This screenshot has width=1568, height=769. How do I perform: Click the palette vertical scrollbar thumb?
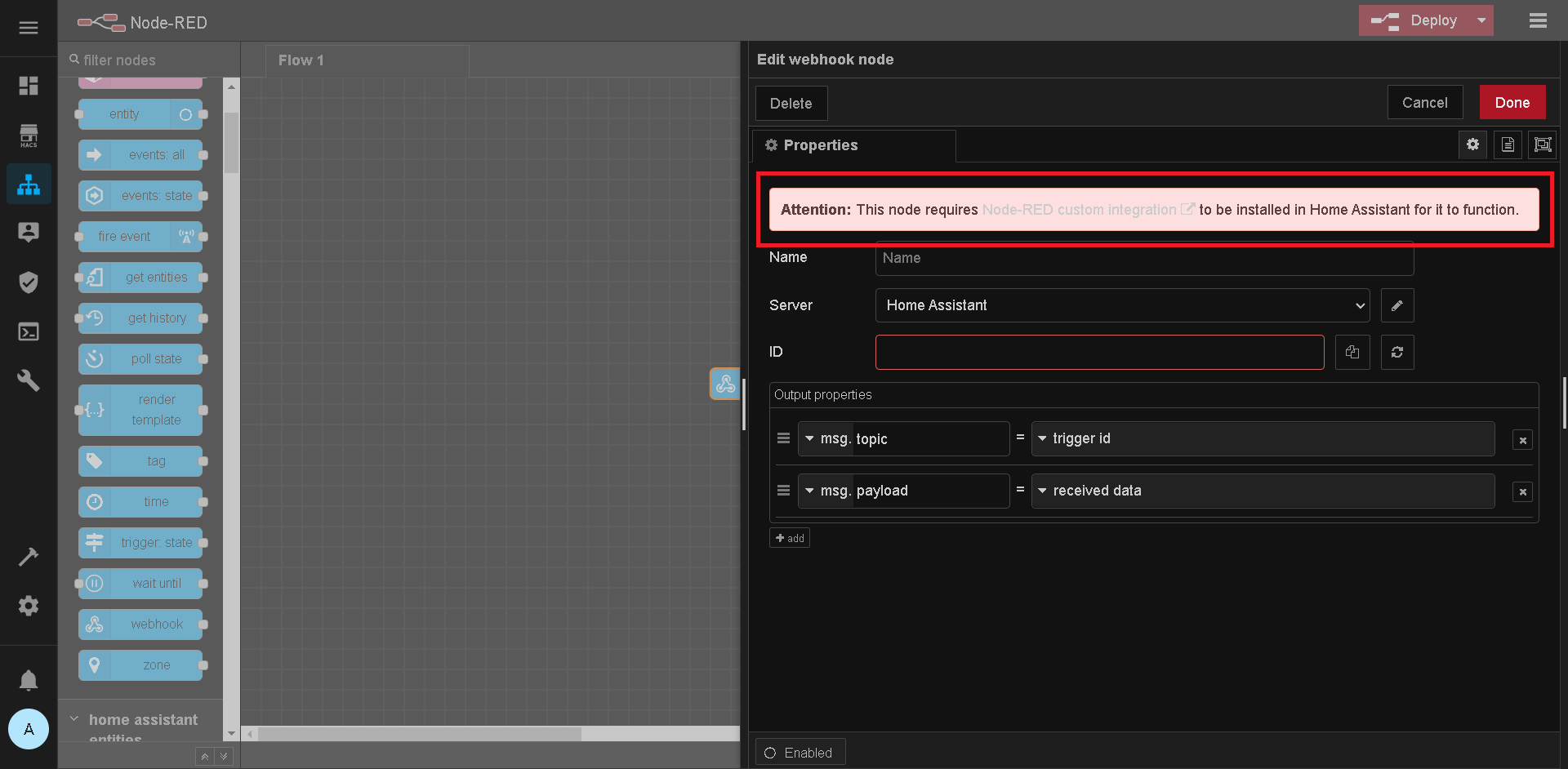pyautogui.click(x=232, y=143)
